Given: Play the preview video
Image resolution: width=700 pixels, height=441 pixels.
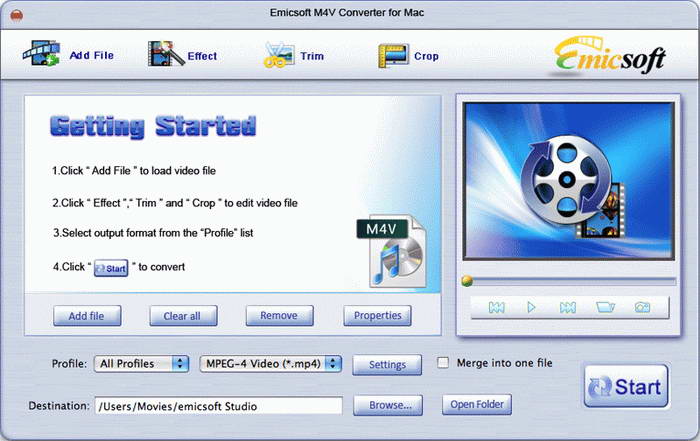Looking at the screenshot, I should click(531, 307).
